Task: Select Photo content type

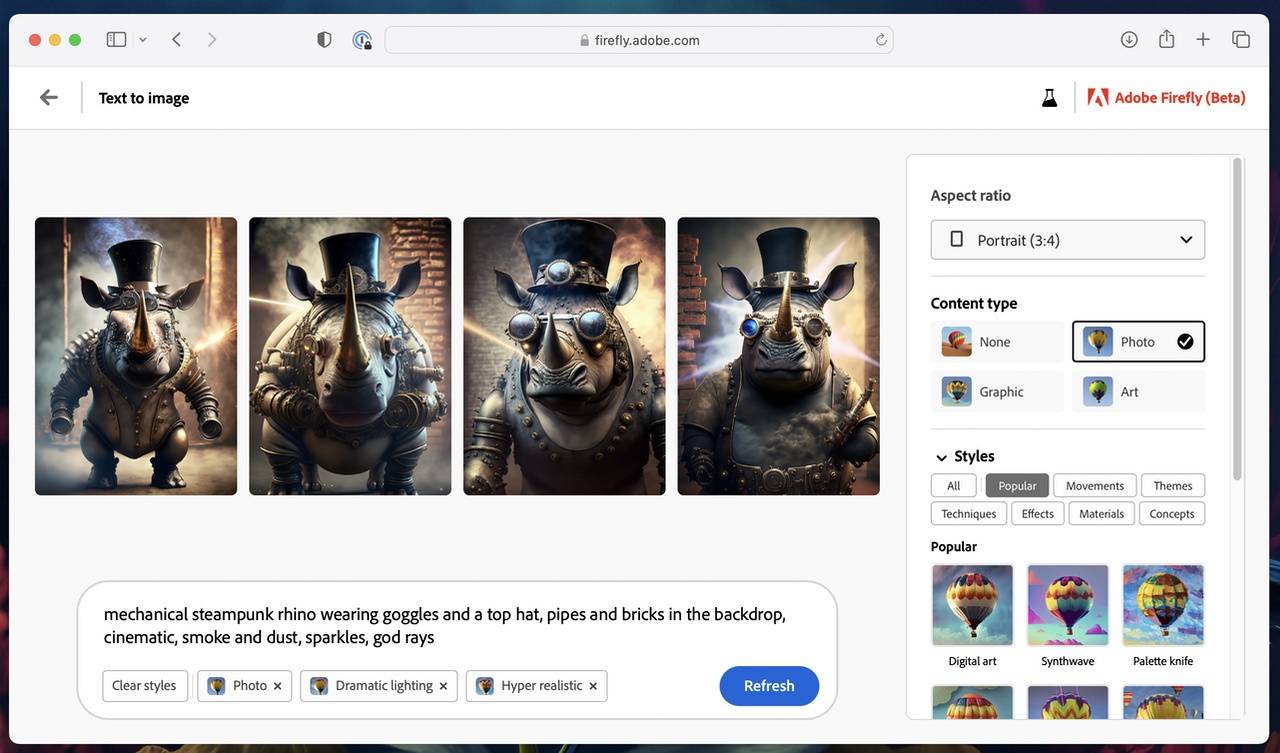Action: [x=1138, y=342]
